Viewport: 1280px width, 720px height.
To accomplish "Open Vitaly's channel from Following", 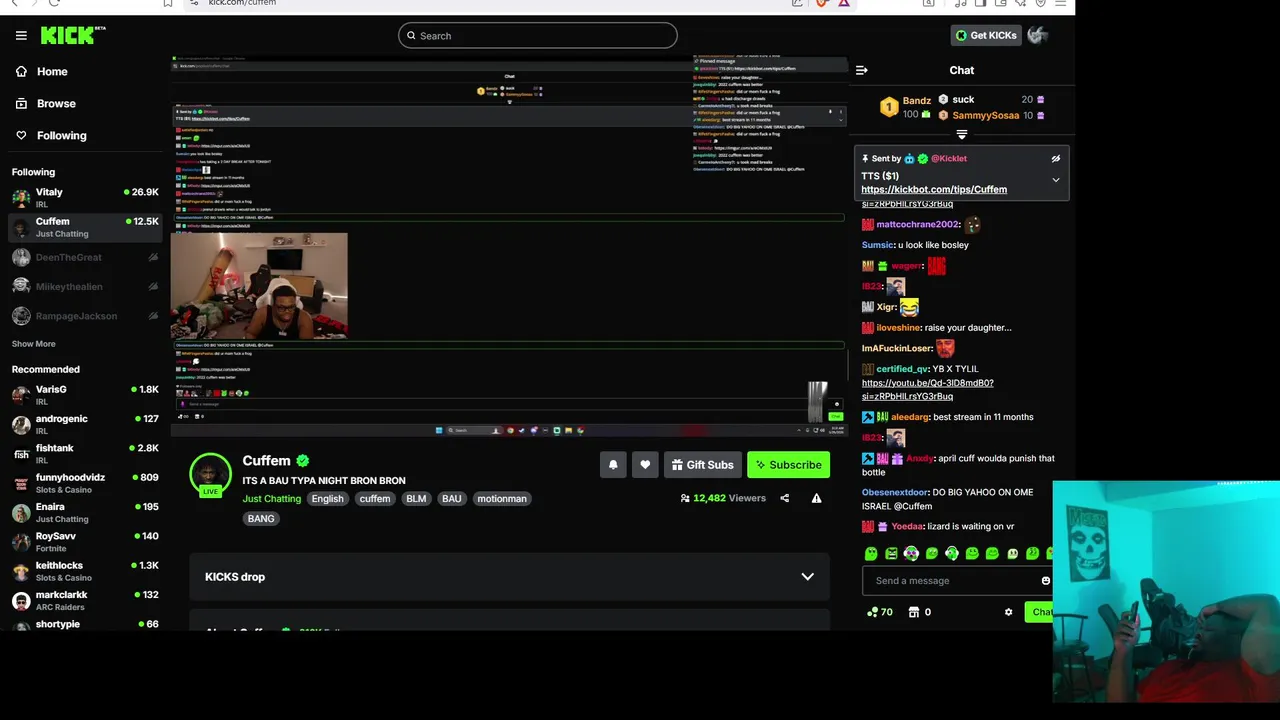I will tap(85, 198).
